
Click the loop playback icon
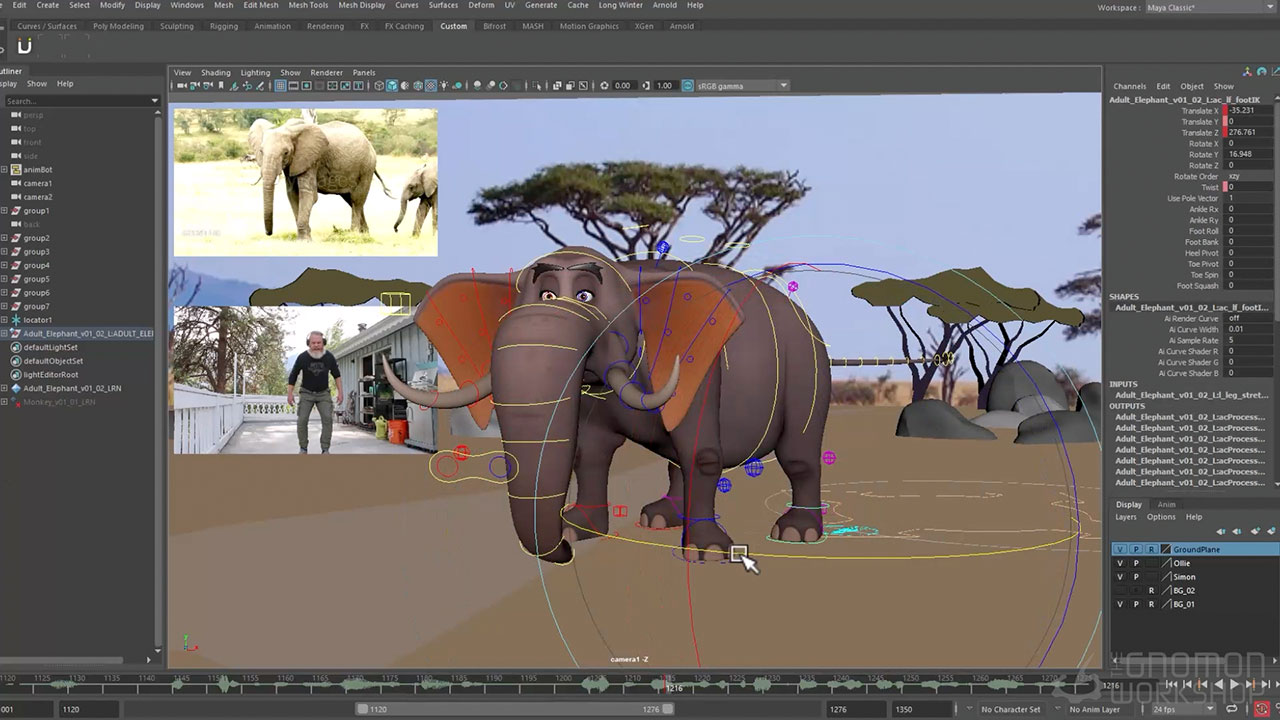pos(1233,709)
